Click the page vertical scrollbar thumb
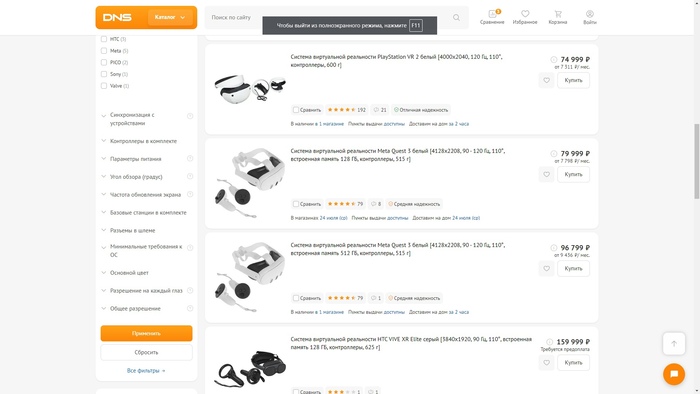 696,161
